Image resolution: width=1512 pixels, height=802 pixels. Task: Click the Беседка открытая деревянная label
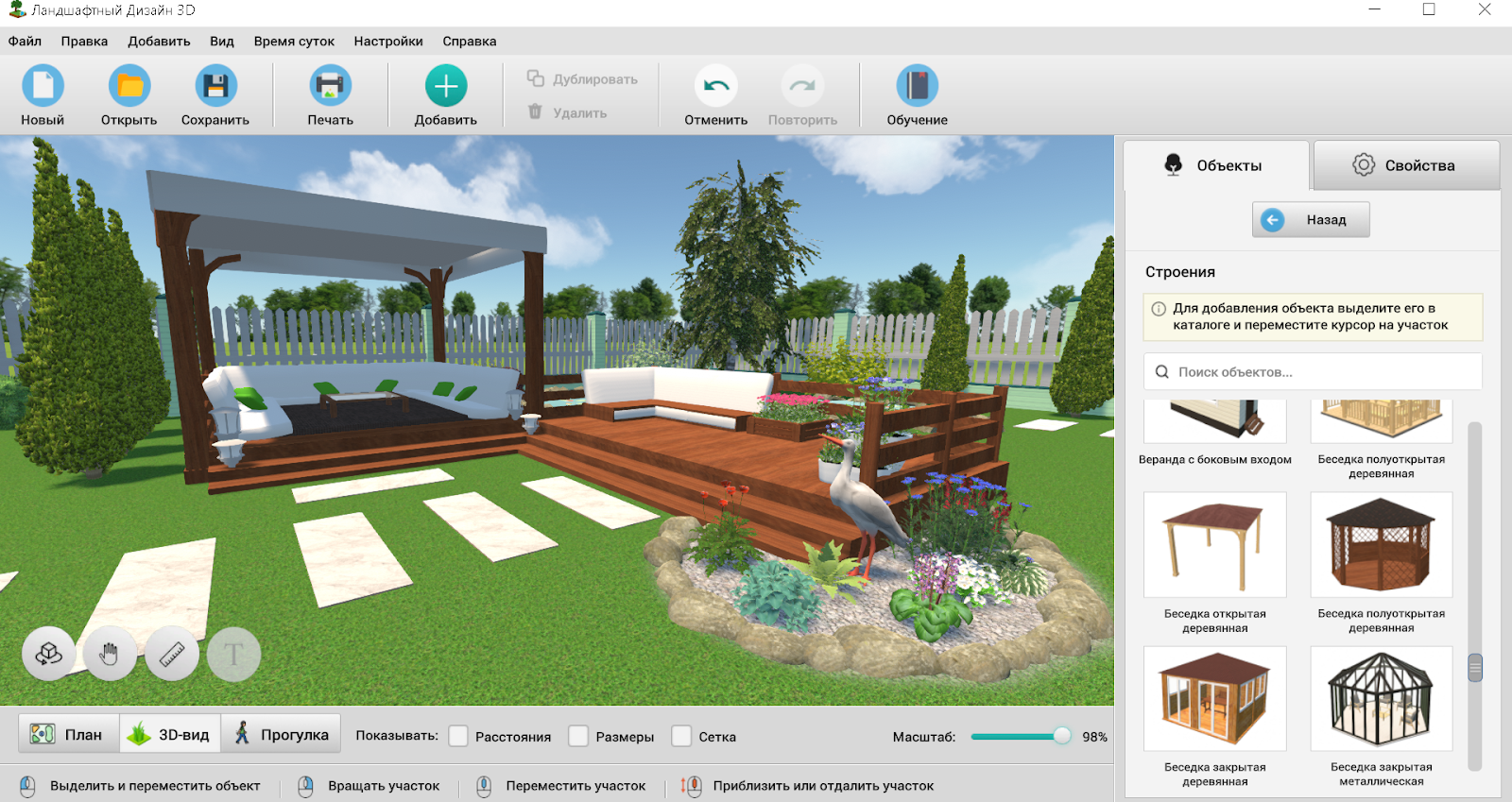1215,621
